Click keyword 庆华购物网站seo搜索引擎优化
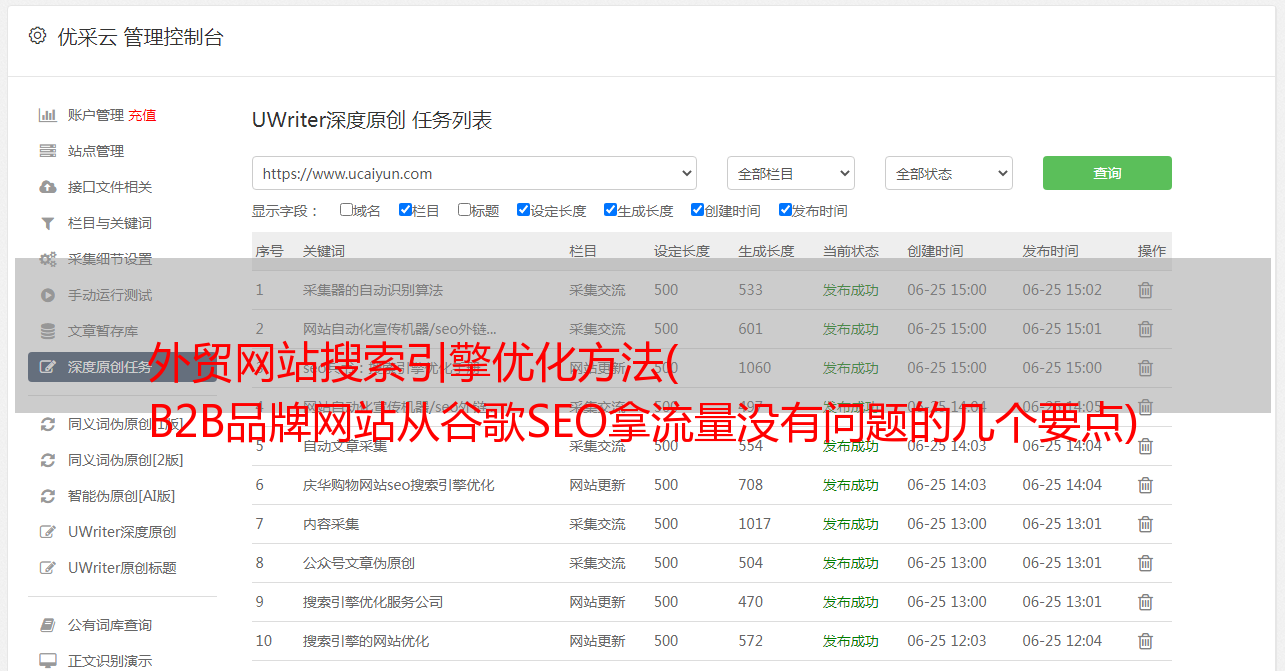The image size is (1285, 671). (x=399, y=485)
